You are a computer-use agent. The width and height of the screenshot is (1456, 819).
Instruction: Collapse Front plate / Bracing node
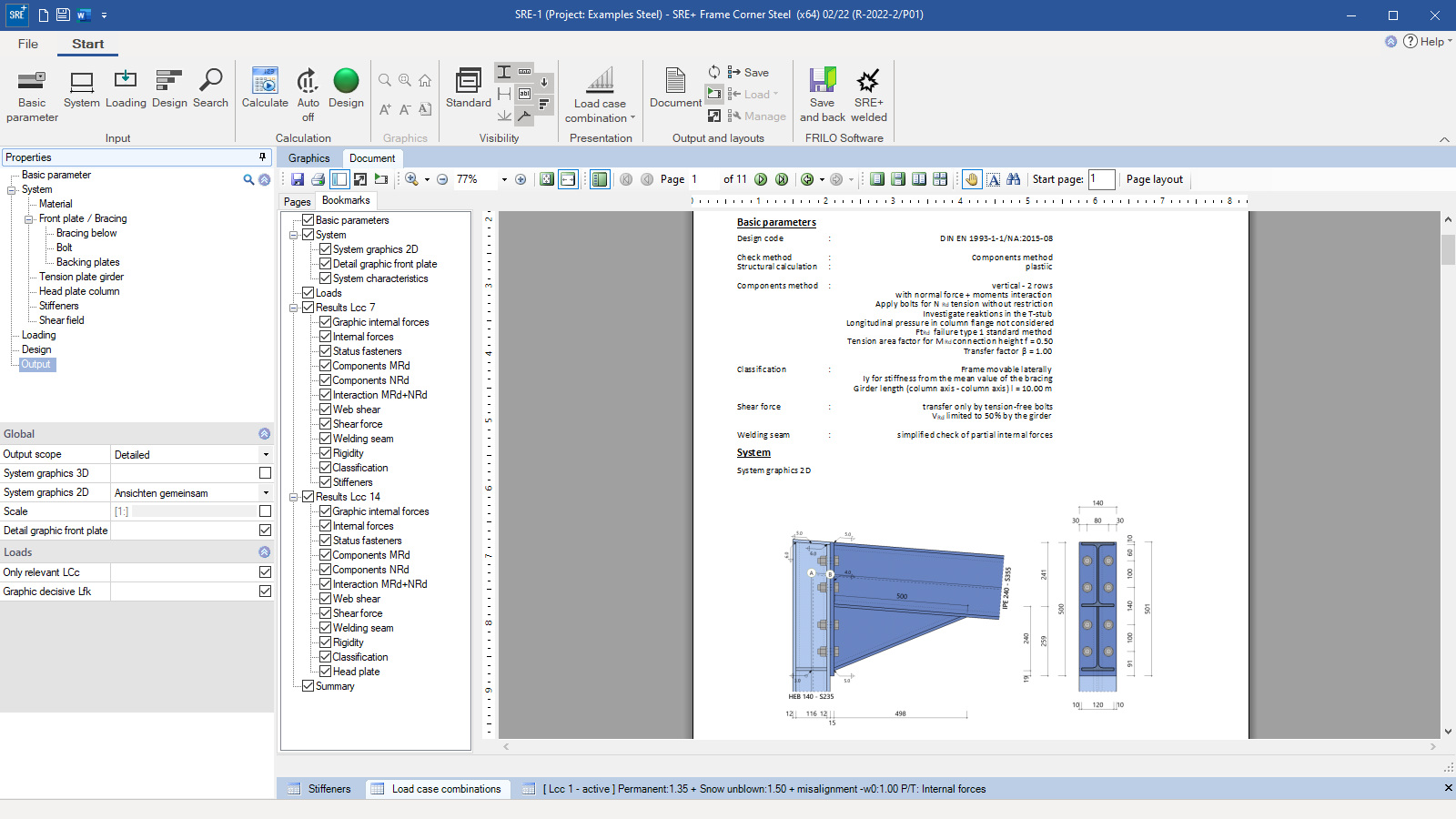pyautogui.click(x=28, y=218)
